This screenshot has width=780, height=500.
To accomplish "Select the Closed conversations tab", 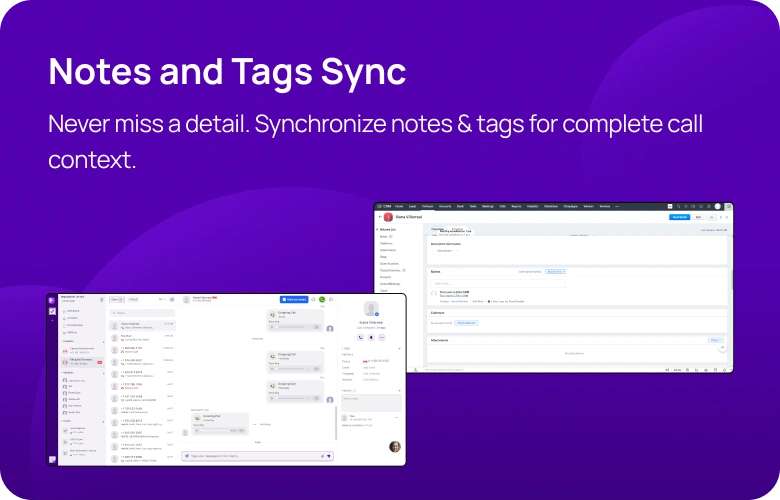I will (x=133, y=300).
